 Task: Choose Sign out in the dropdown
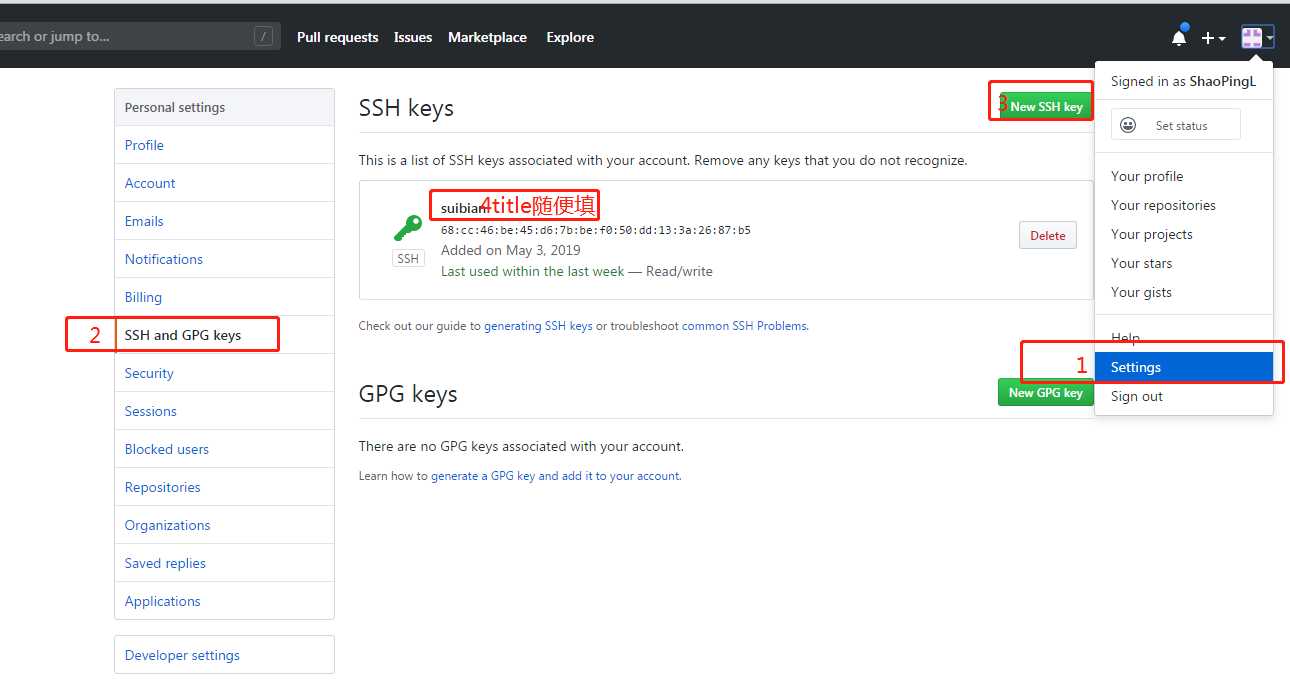click(1137, 396)
